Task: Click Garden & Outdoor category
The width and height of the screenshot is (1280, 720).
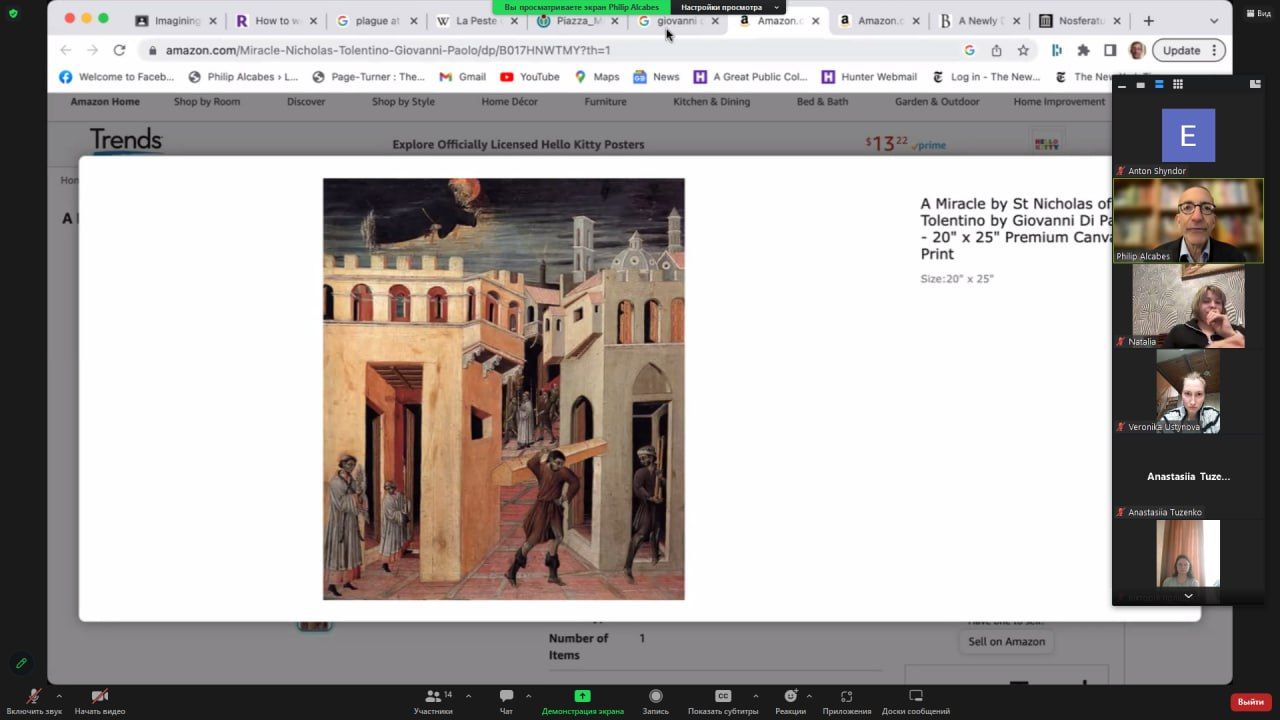Action: 937,102
